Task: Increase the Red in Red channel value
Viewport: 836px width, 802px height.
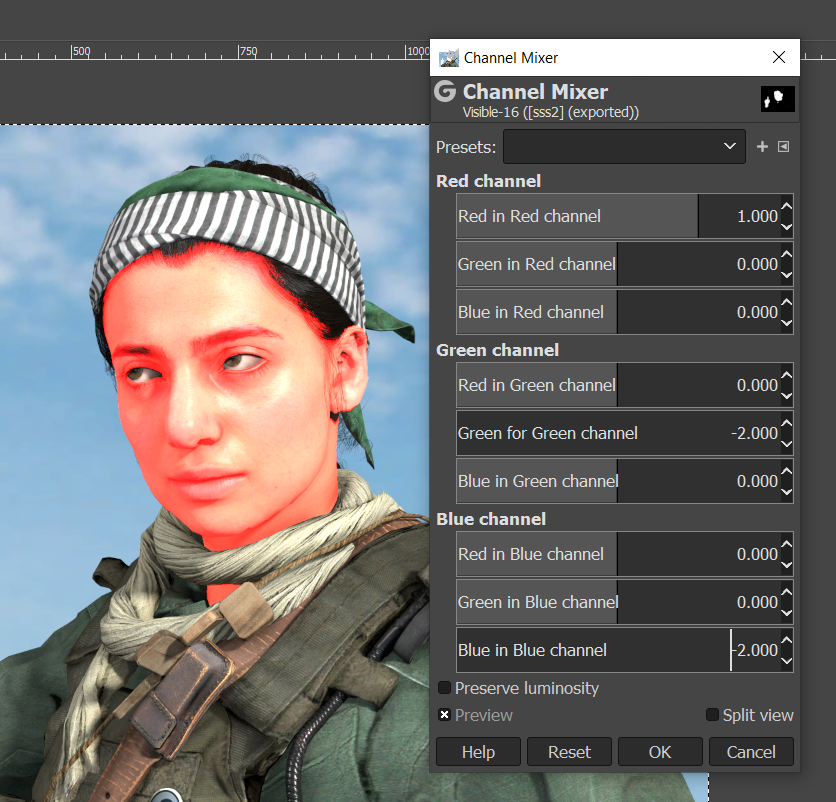Action: [787, 205]
